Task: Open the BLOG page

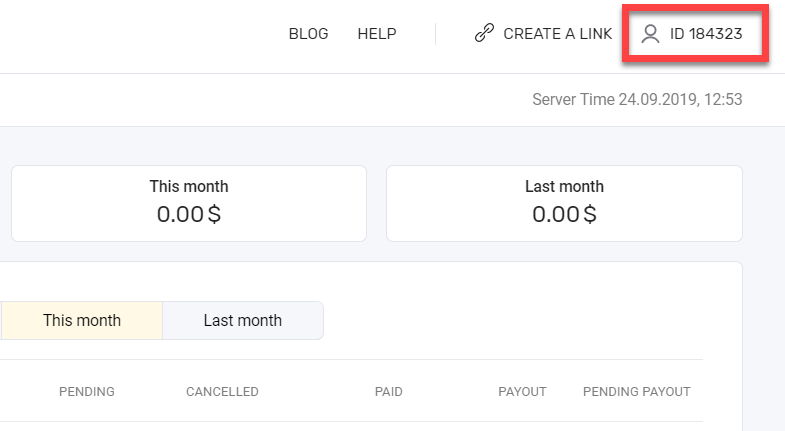Action: pos(308,34)
